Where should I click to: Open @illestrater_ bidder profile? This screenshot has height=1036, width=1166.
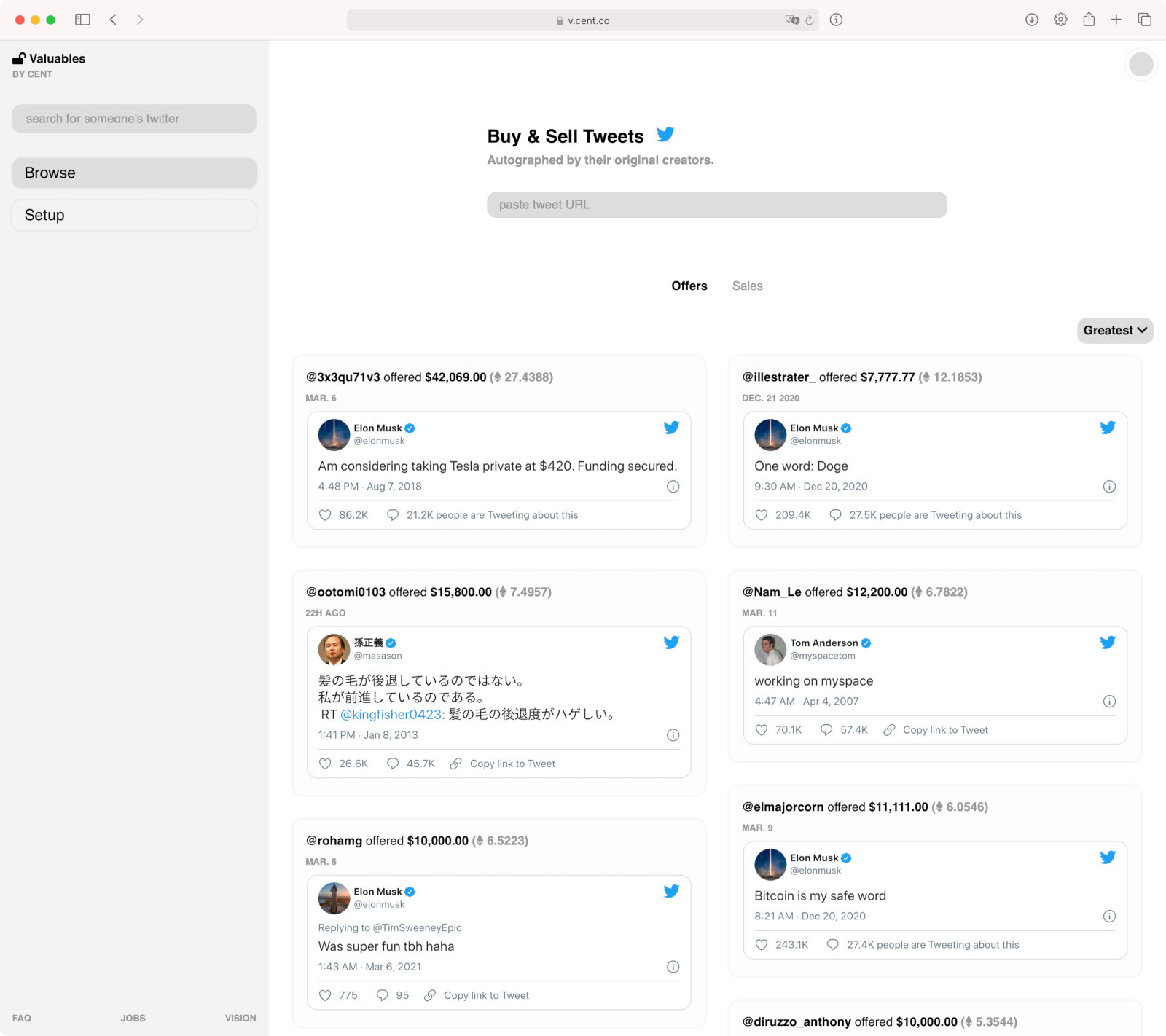[x=779, y=377]
